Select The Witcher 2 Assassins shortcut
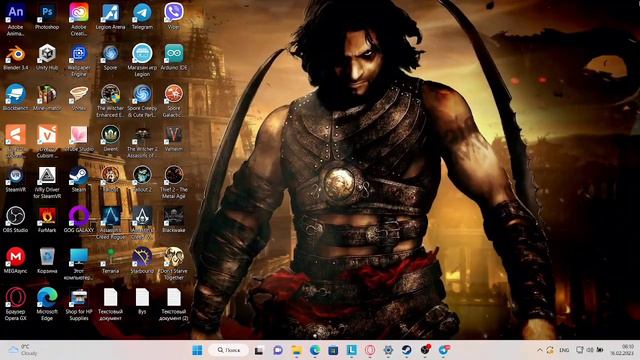Screen dimensions: 640x360 click(142, 141)
